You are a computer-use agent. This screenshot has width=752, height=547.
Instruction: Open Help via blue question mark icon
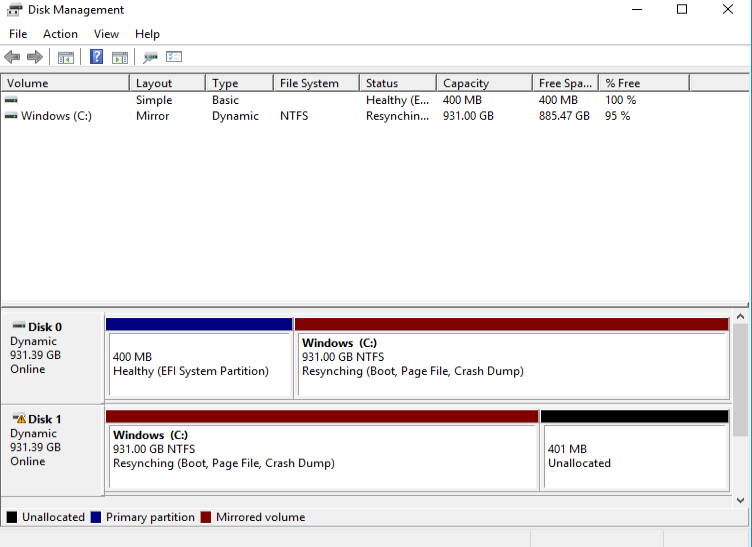point(97,57)
